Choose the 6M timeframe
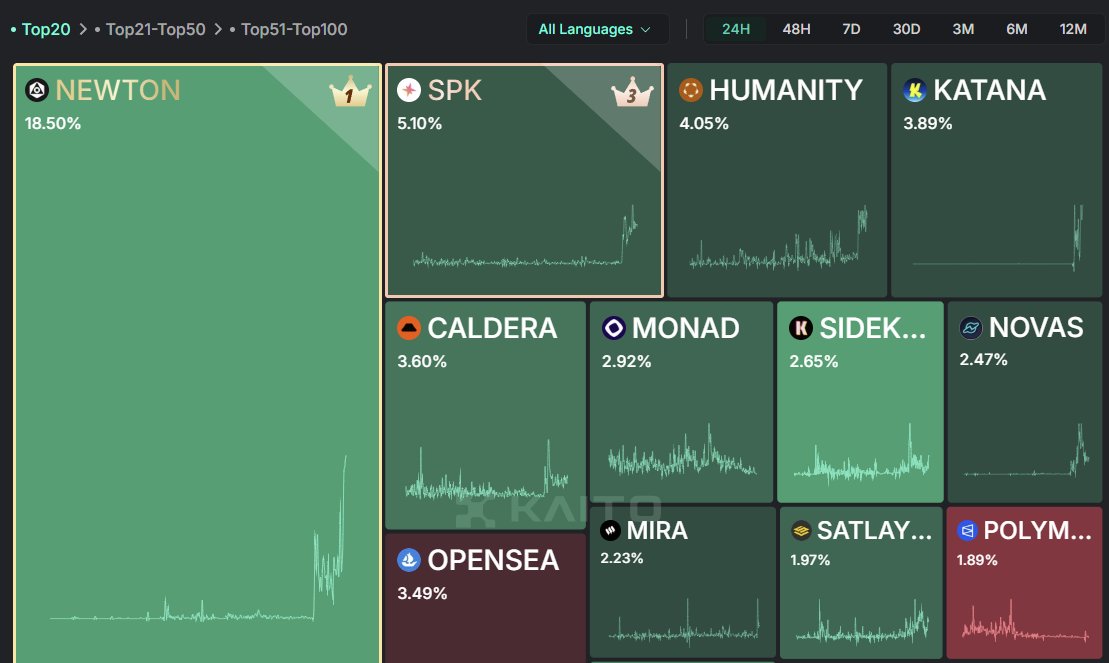This screenshot has height=663, width=1109. coord(1016,29)
